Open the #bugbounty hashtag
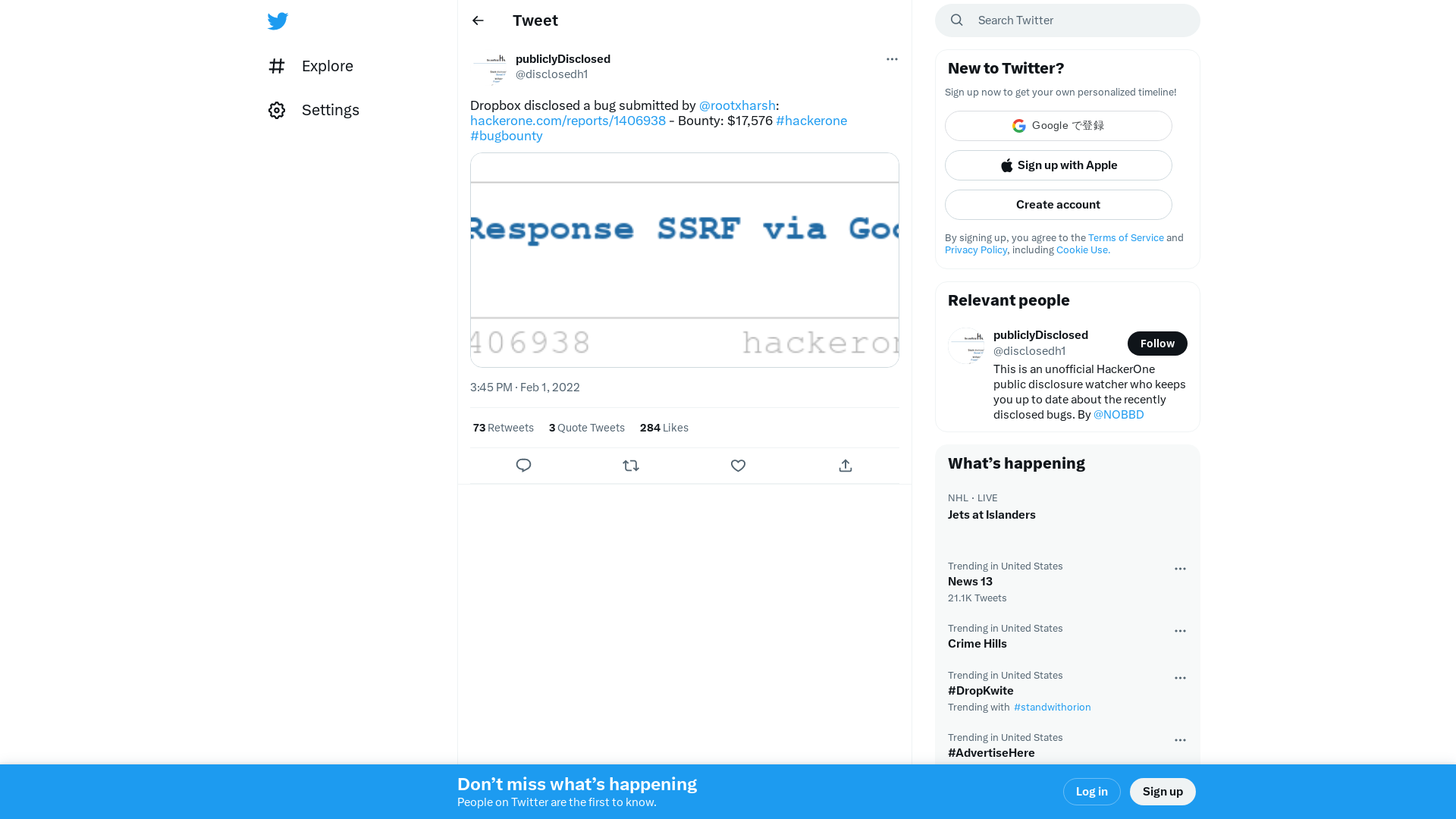Viewport: 1456px width, 819px height. point(507,136)
